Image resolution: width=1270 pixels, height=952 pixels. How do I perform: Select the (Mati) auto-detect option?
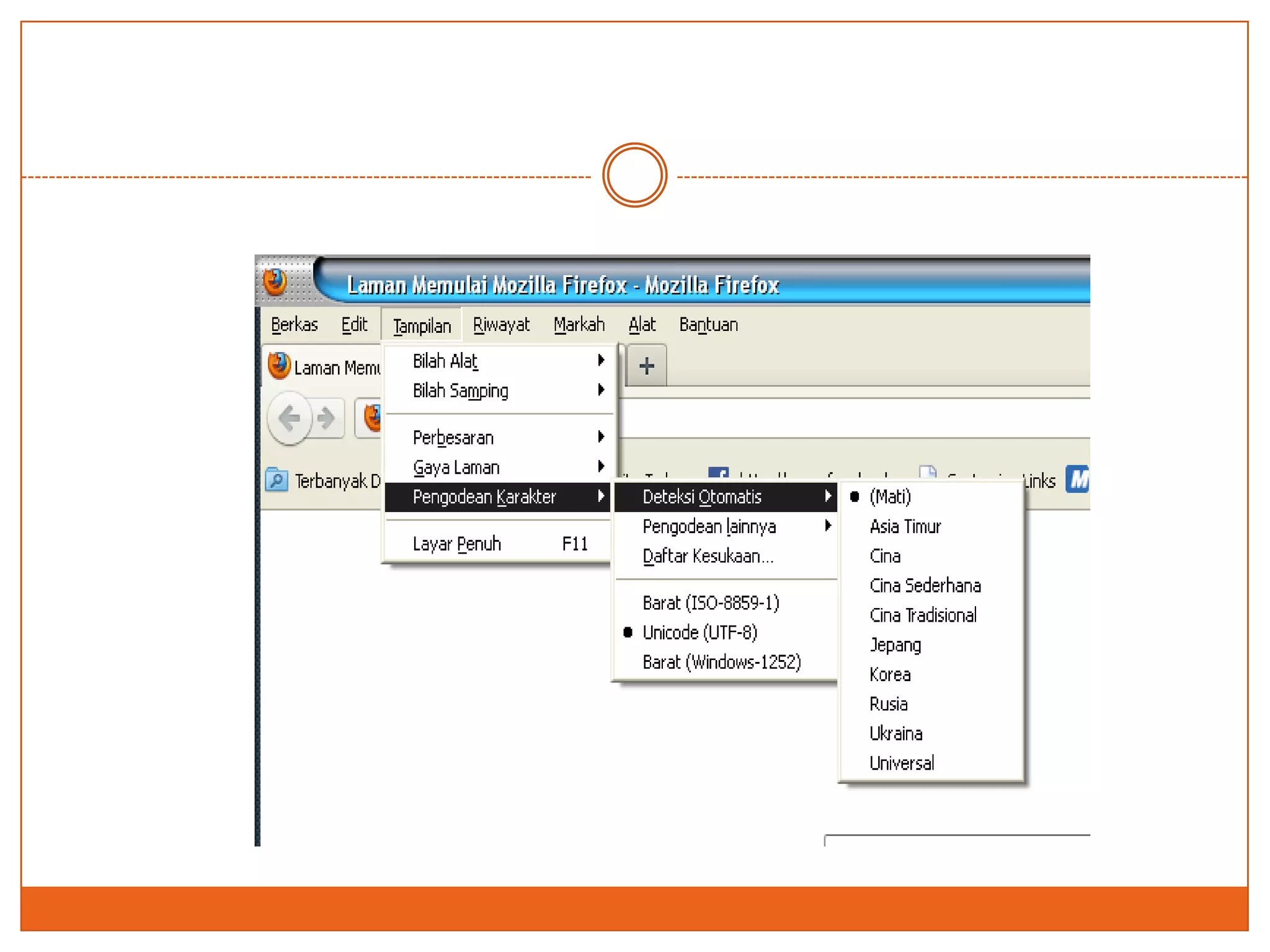(x=890, y=496)
